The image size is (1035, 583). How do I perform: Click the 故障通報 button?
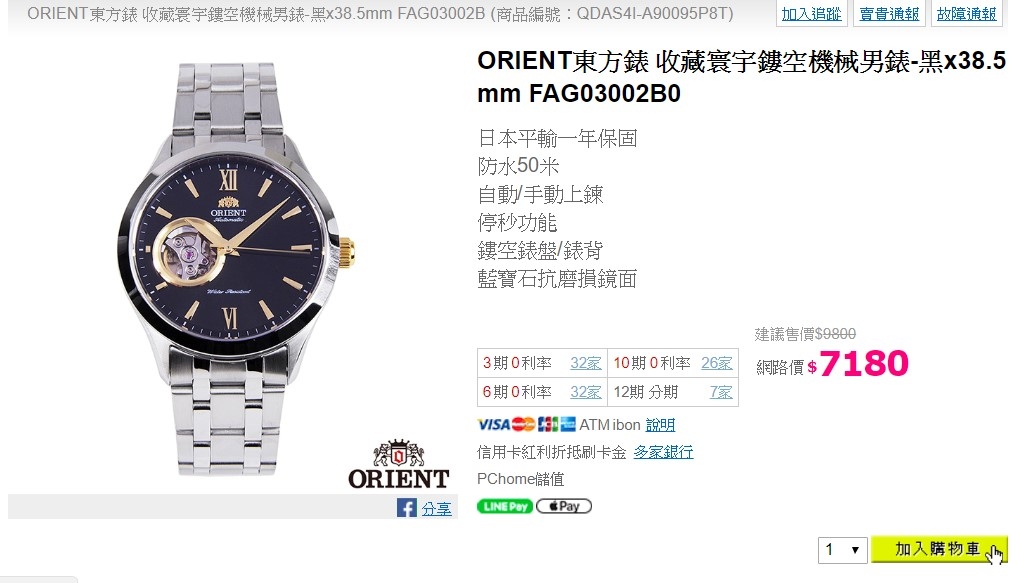(966, 14)
